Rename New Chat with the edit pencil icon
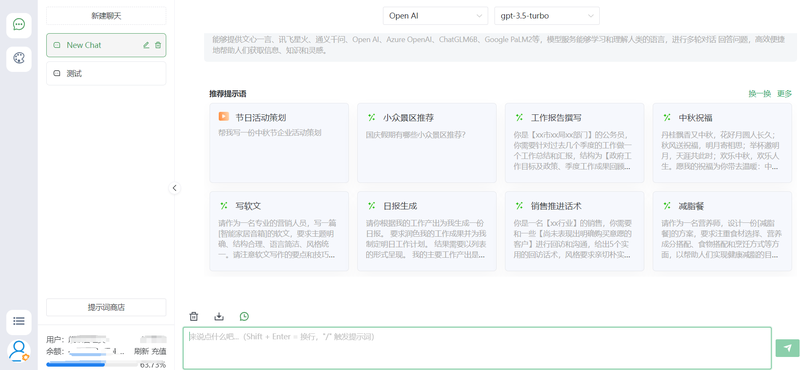The image size is (800, 370). (146, 45)
